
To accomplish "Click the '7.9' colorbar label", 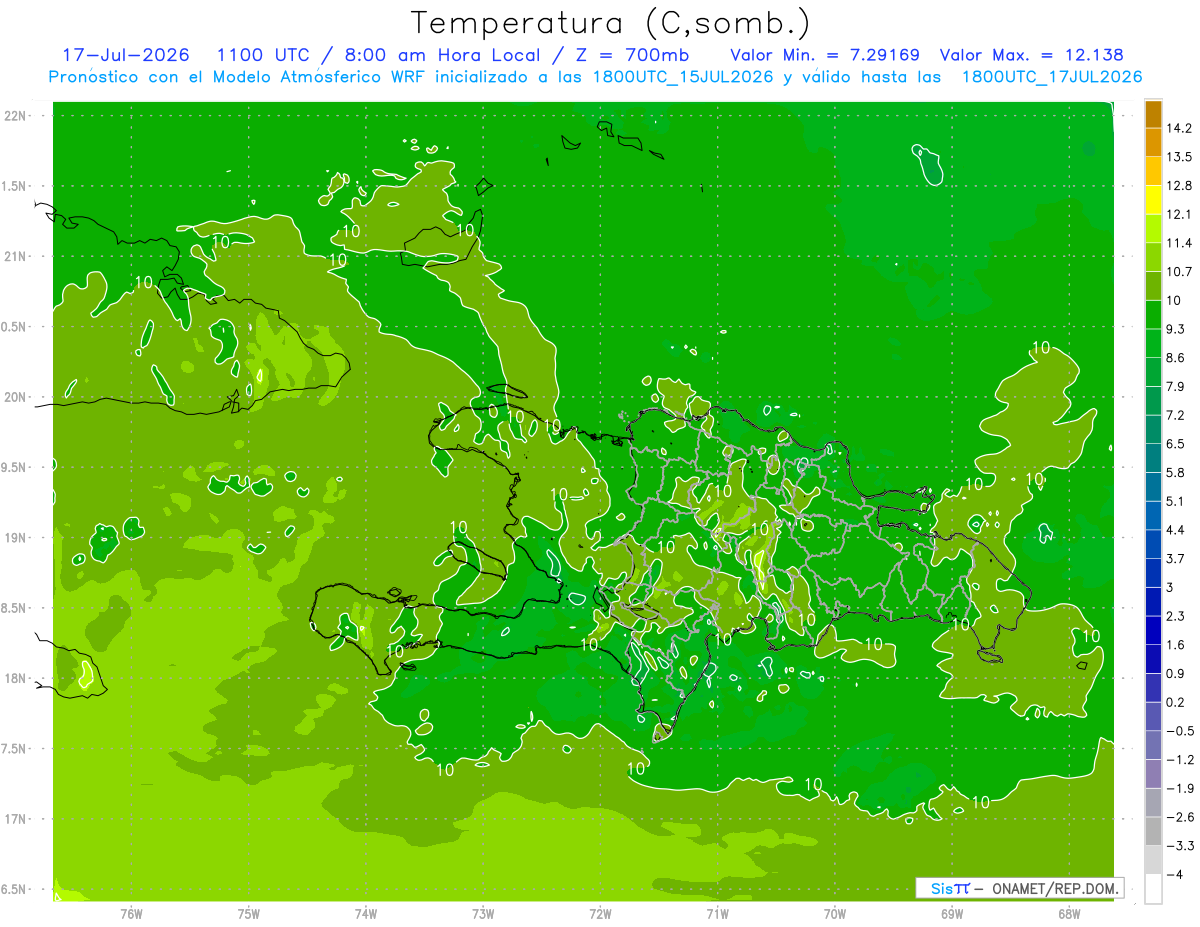I will coord(1177,387).
